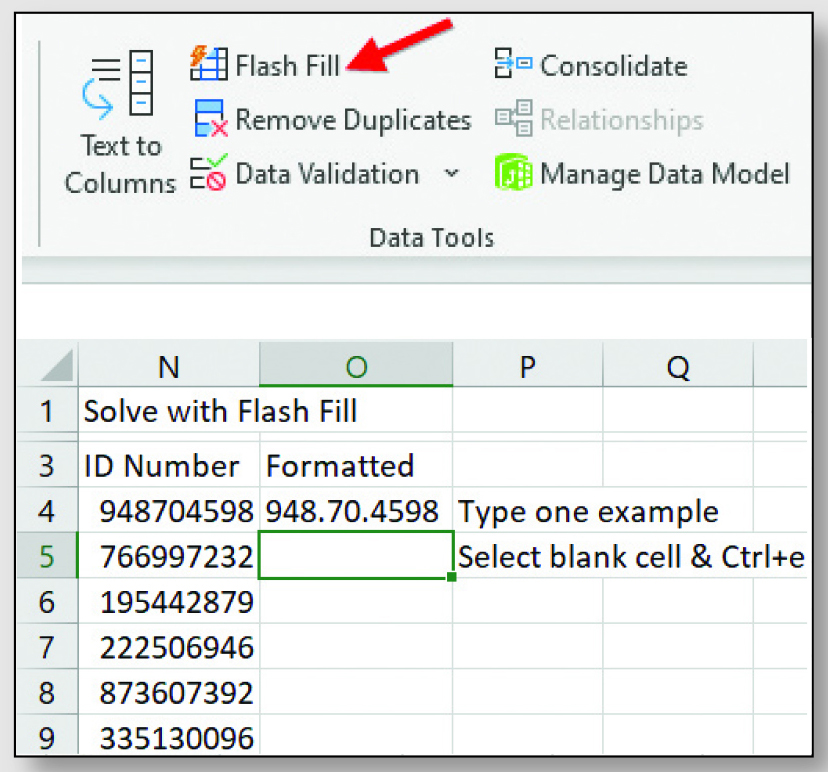Screen dimensions: 828x772
Task: Click the Manage Data Model label
Action: pyautogui.click(x=665, y=174)
